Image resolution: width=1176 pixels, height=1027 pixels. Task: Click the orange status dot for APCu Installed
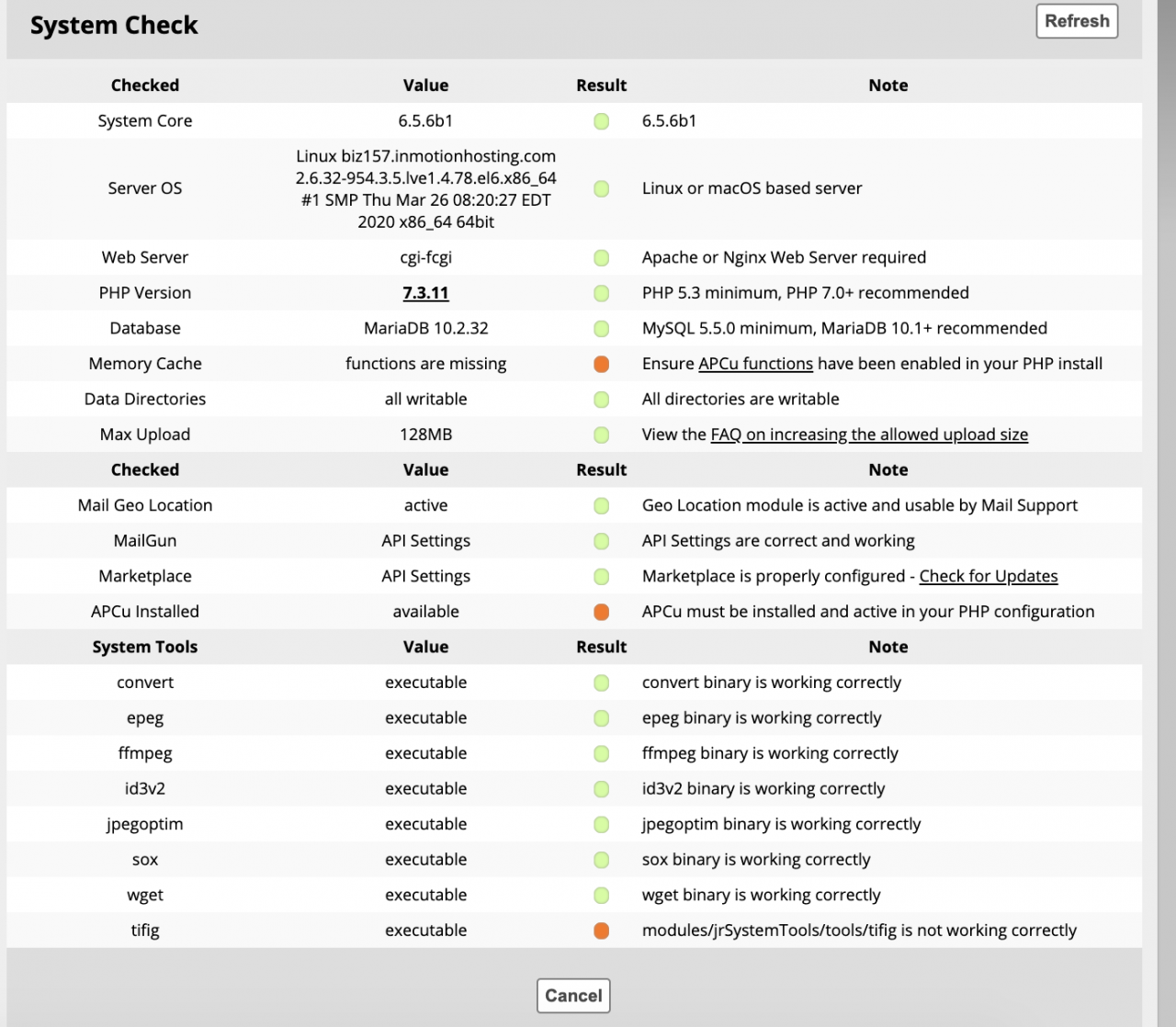click(602, 612)
